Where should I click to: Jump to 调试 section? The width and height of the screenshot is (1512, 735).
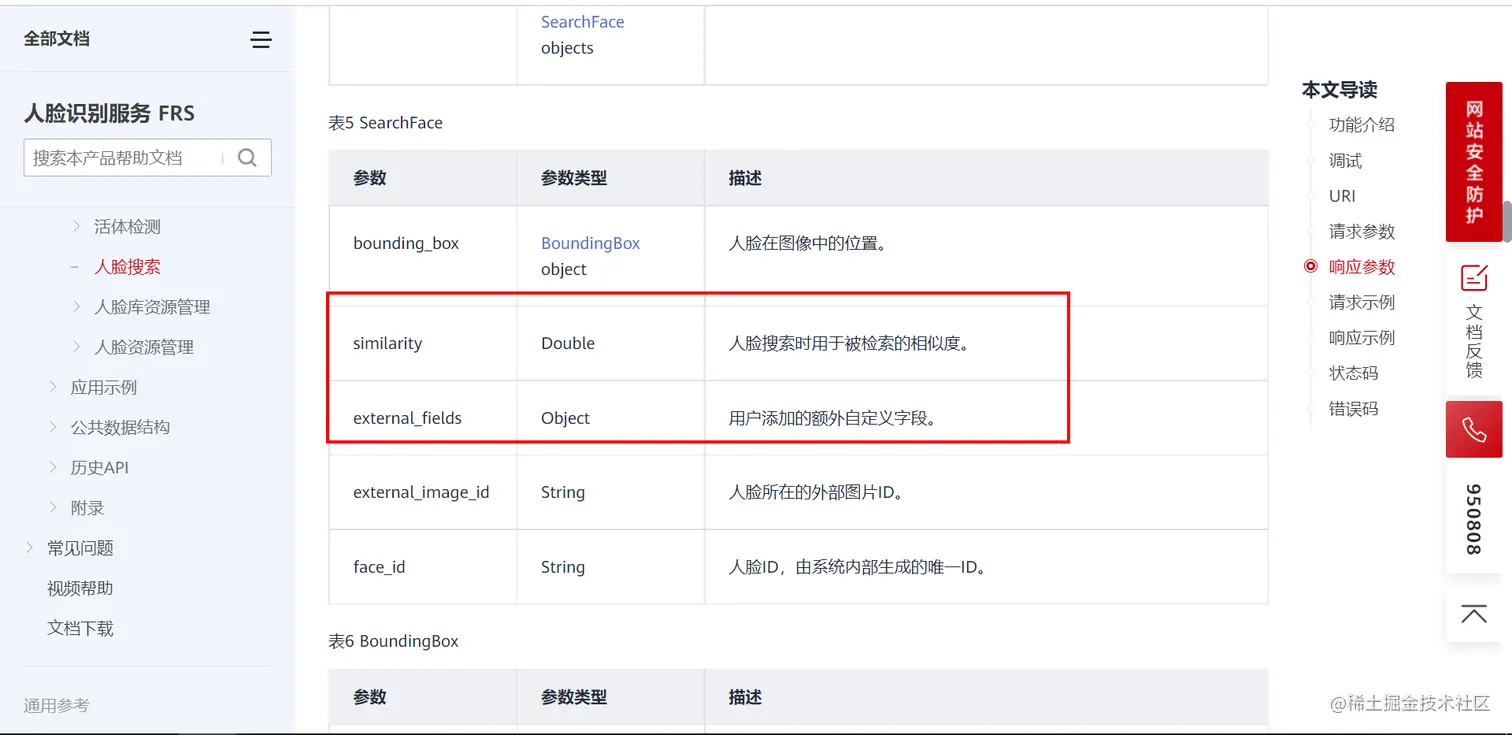(1345, 161)
